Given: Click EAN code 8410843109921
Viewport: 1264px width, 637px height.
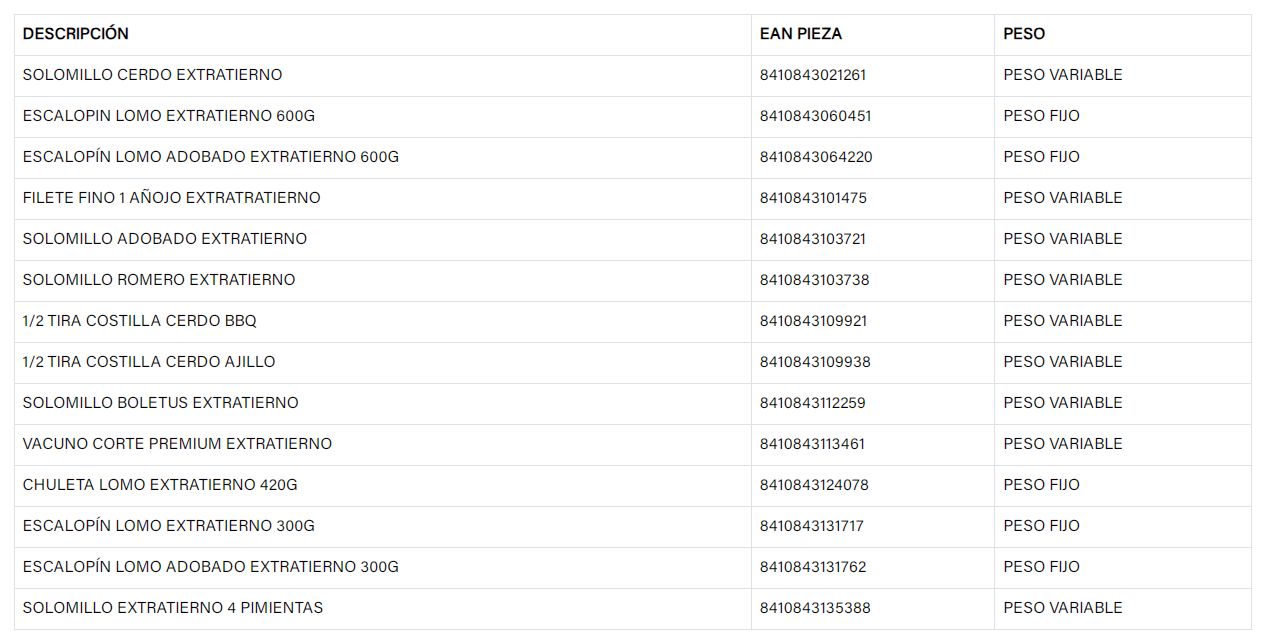Looking at the screenshot, I should coord(814,321).
